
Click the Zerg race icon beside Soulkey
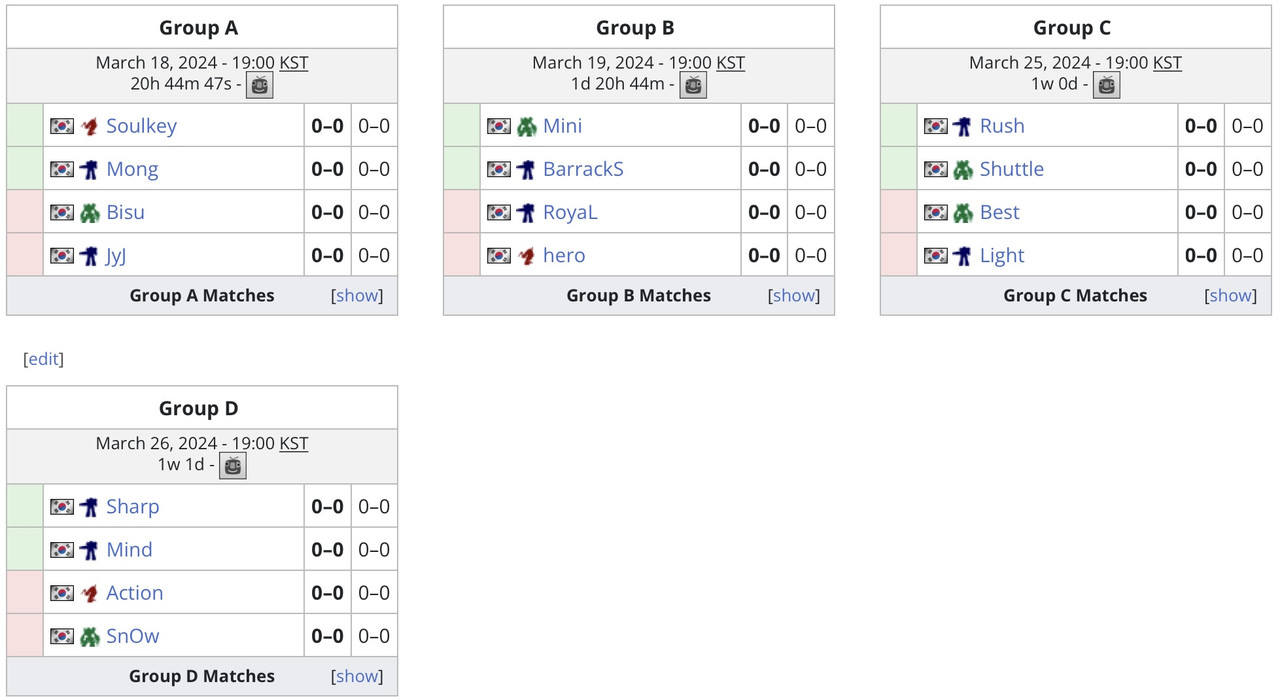90,126
